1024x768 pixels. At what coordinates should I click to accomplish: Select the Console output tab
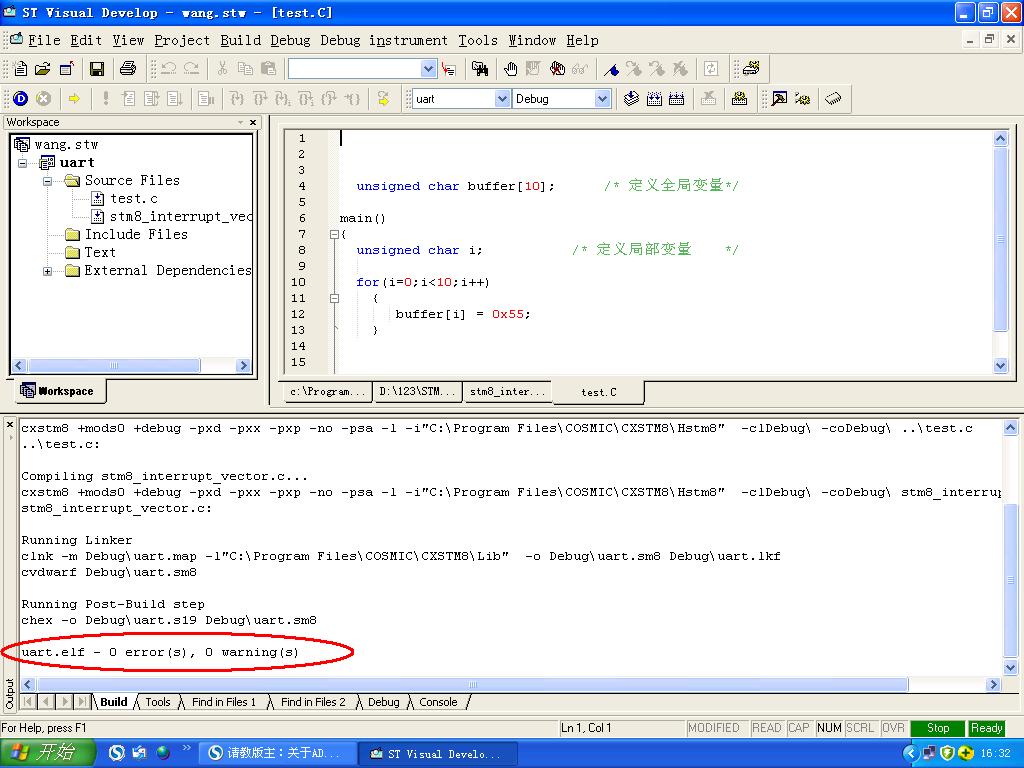pyautogui.click(x=438, y=702)
